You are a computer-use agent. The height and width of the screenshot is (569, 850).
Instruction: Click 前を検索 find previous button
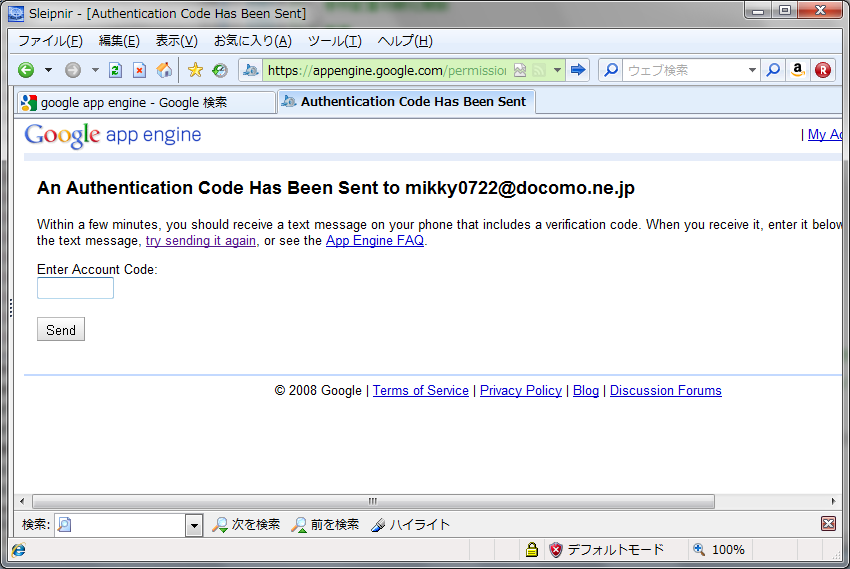tap(325, 525)
